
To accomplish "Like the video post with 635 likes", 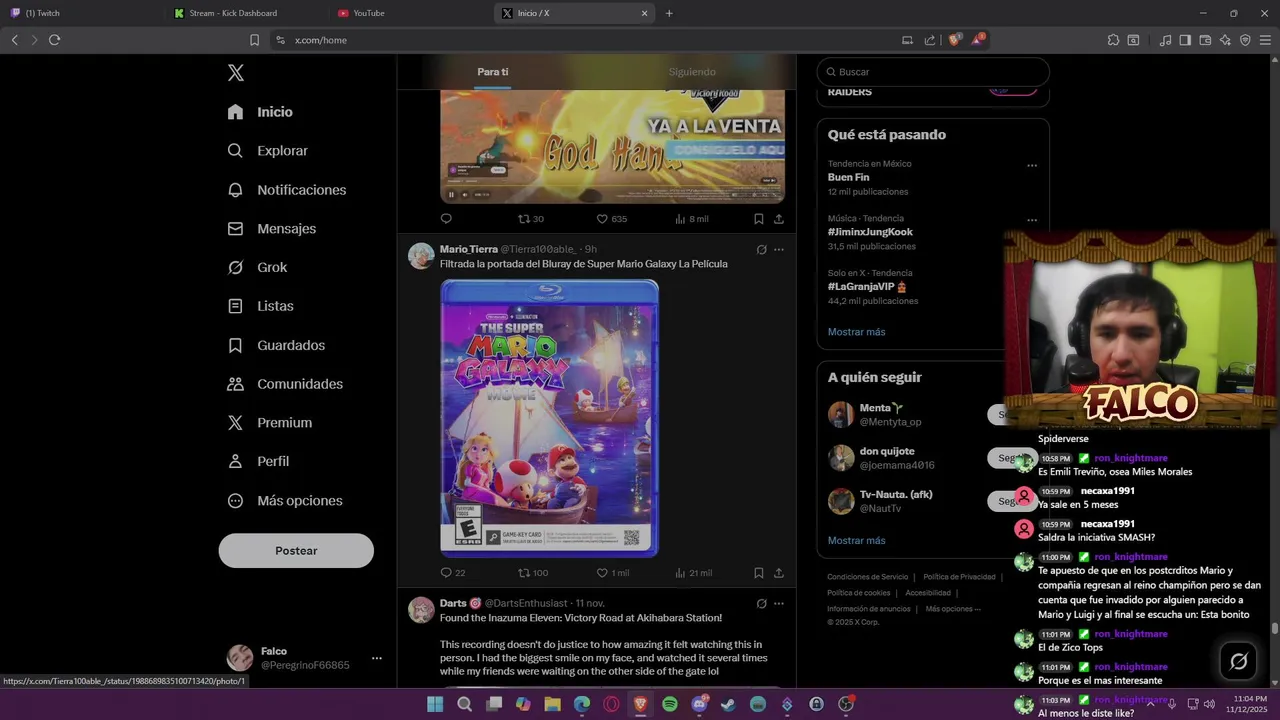I will 612,219.
